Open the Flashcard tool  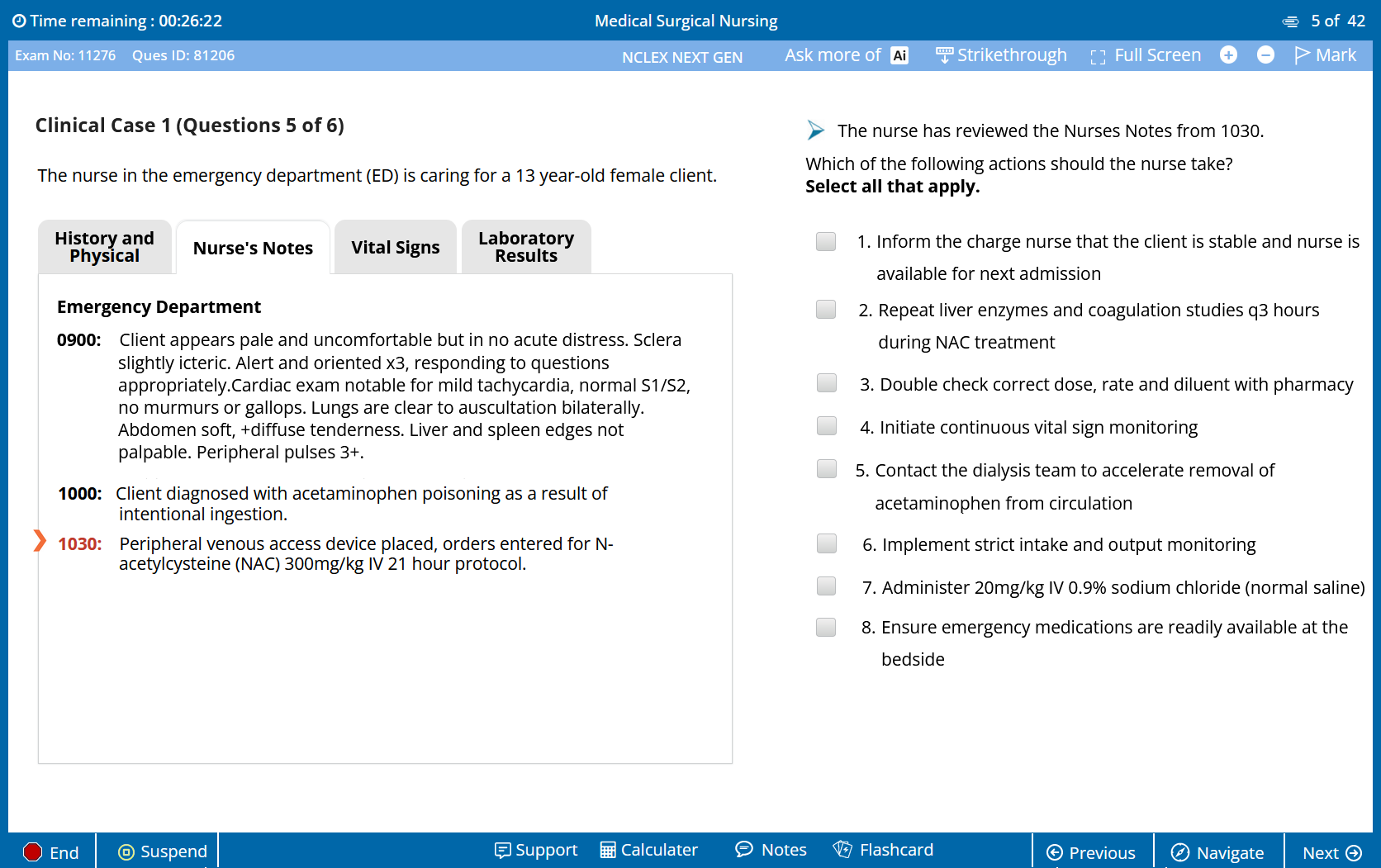(883, 850)
